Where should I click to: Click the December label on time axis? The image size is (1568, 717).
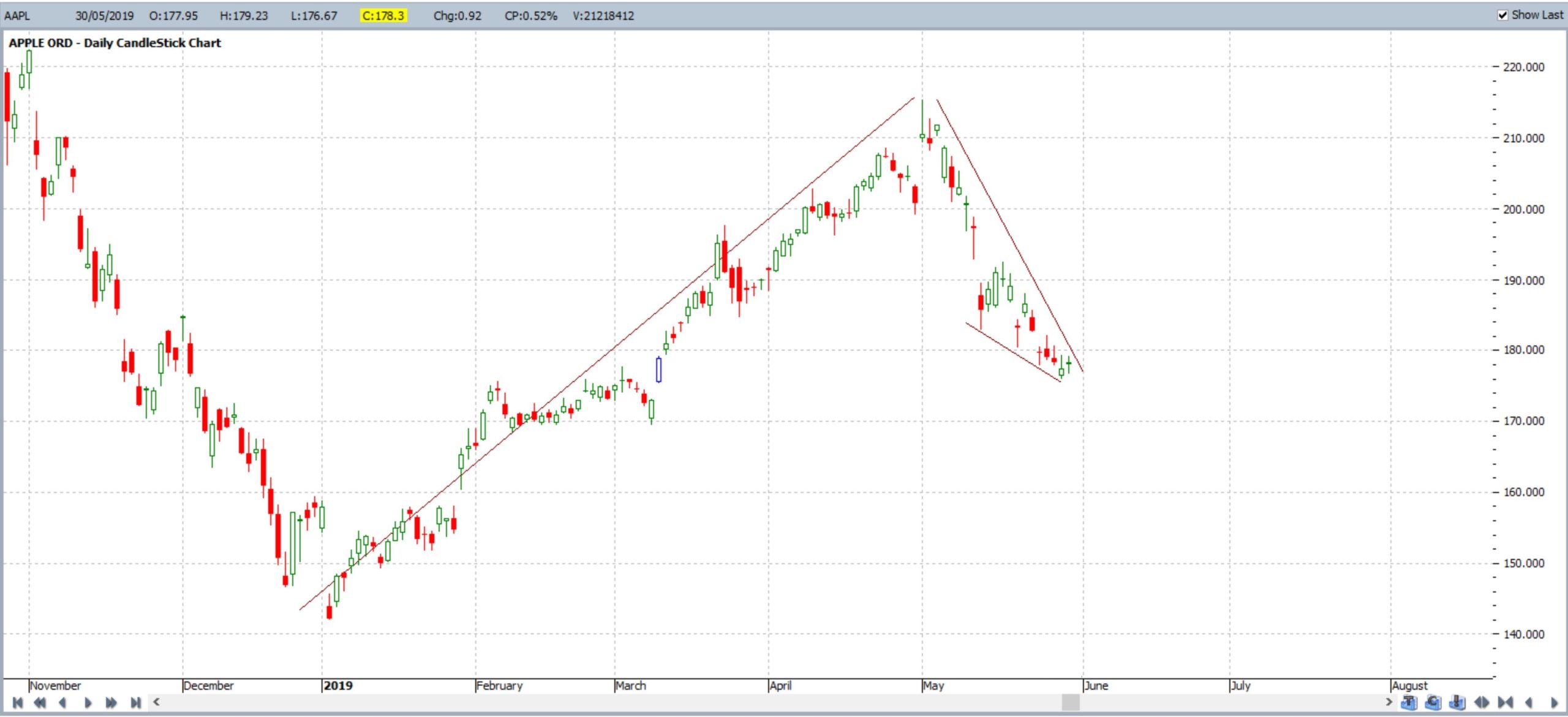(208, 686)
